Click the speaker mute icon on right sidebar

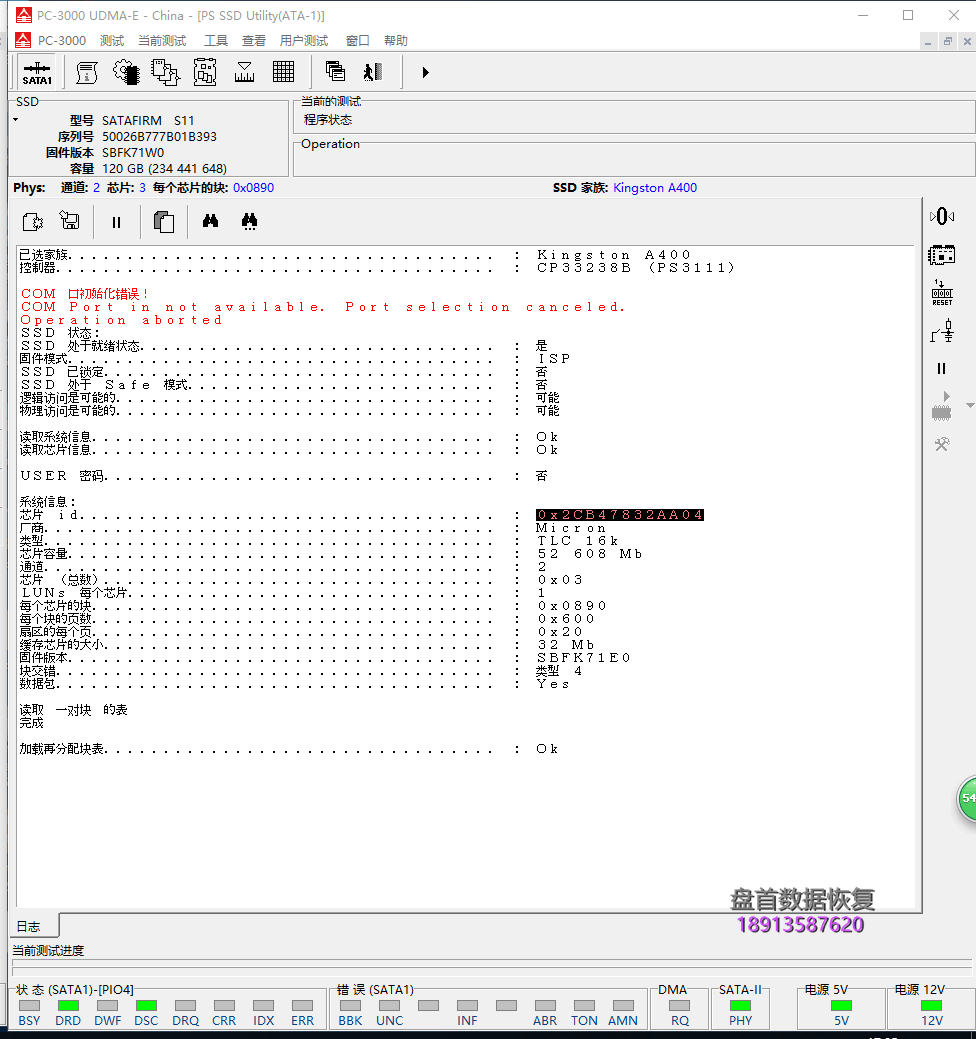[942, 216]
